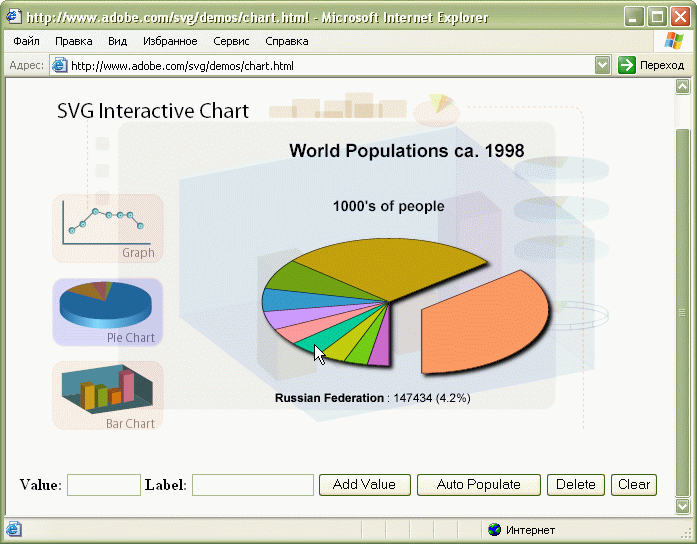697x544 pixels.
Task: Click the World Populations ca. 1998 title
Action: coord(407,151)
